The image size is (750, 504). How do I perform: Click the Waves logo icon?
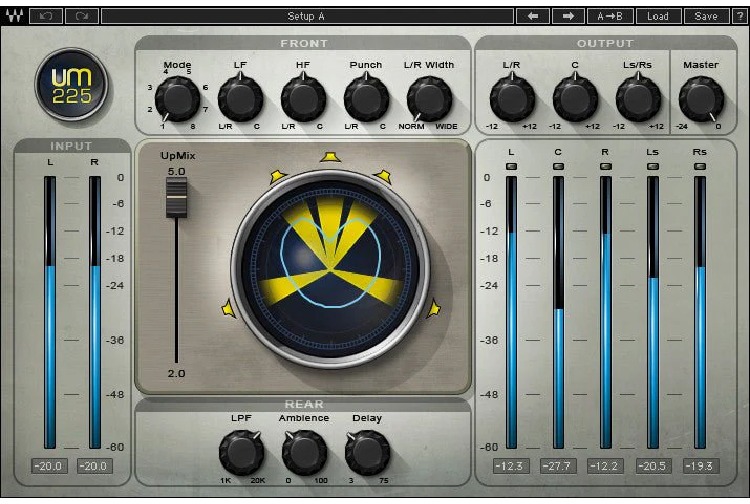tap(14, 16)
